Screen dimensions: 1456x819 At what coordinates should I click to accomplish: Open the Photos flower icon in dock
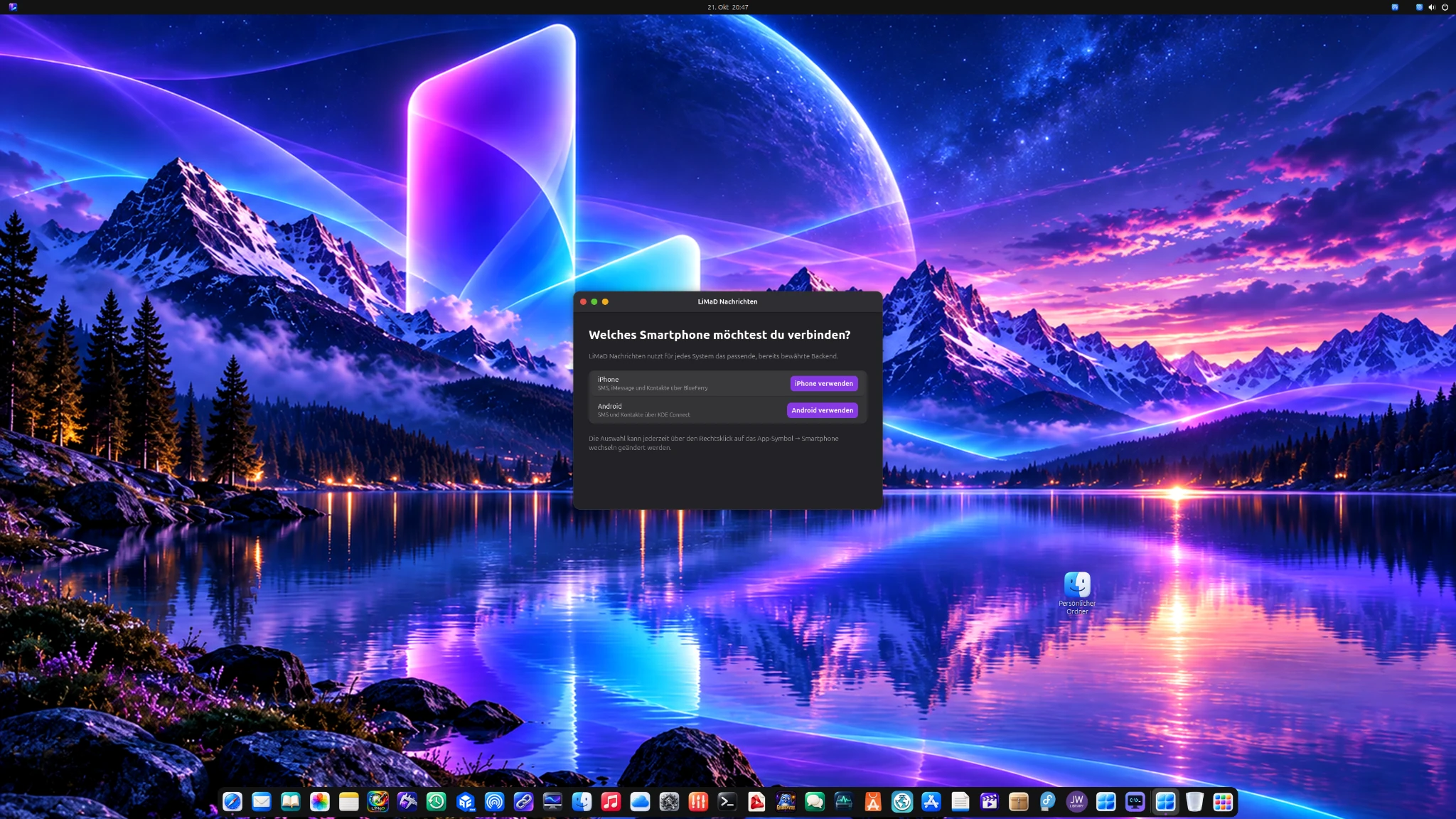coord(320,802)
